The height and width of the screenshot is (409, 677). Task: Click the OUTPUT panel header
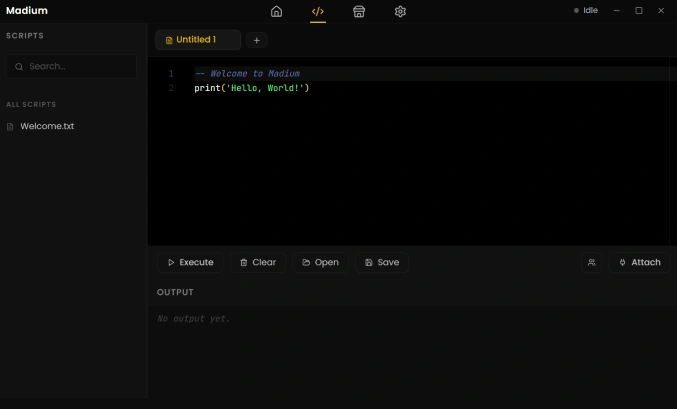(x=175, y=292)
